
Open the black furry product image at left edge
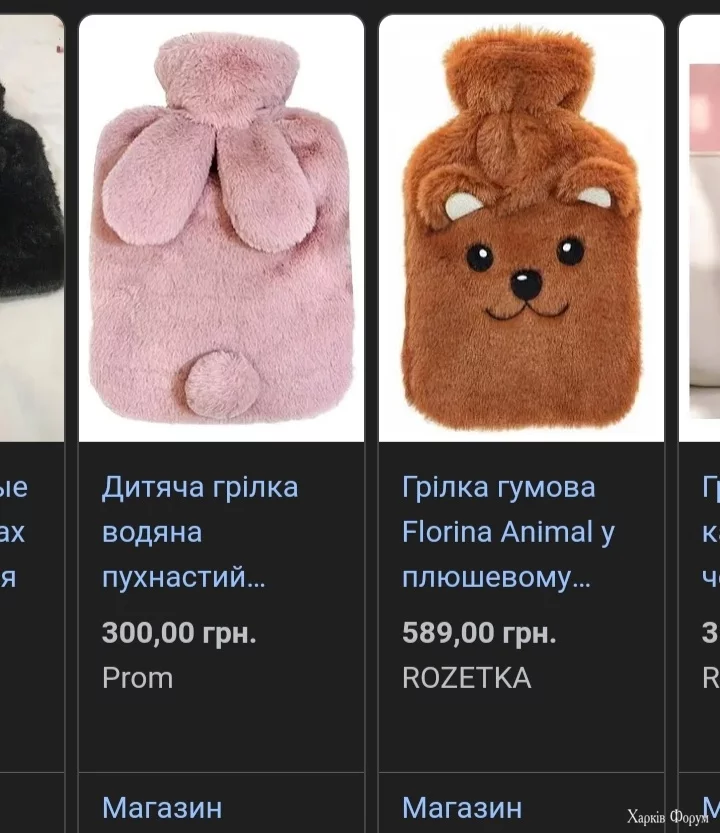click(32, 228)
